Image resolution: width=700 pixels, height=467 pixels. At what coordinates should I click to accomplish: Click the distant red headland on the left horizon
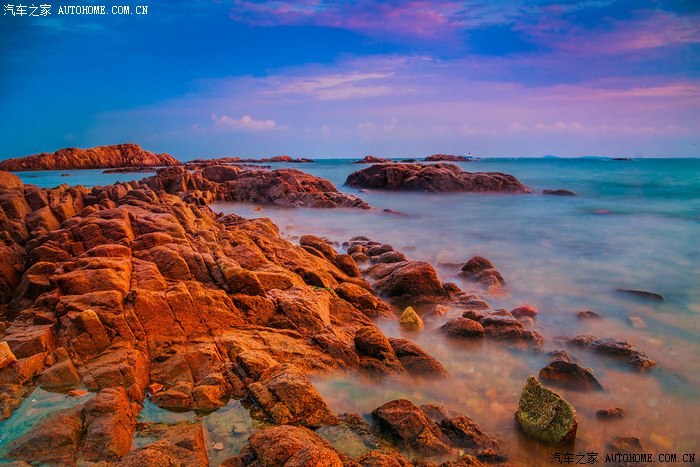(x=88, y=157)
